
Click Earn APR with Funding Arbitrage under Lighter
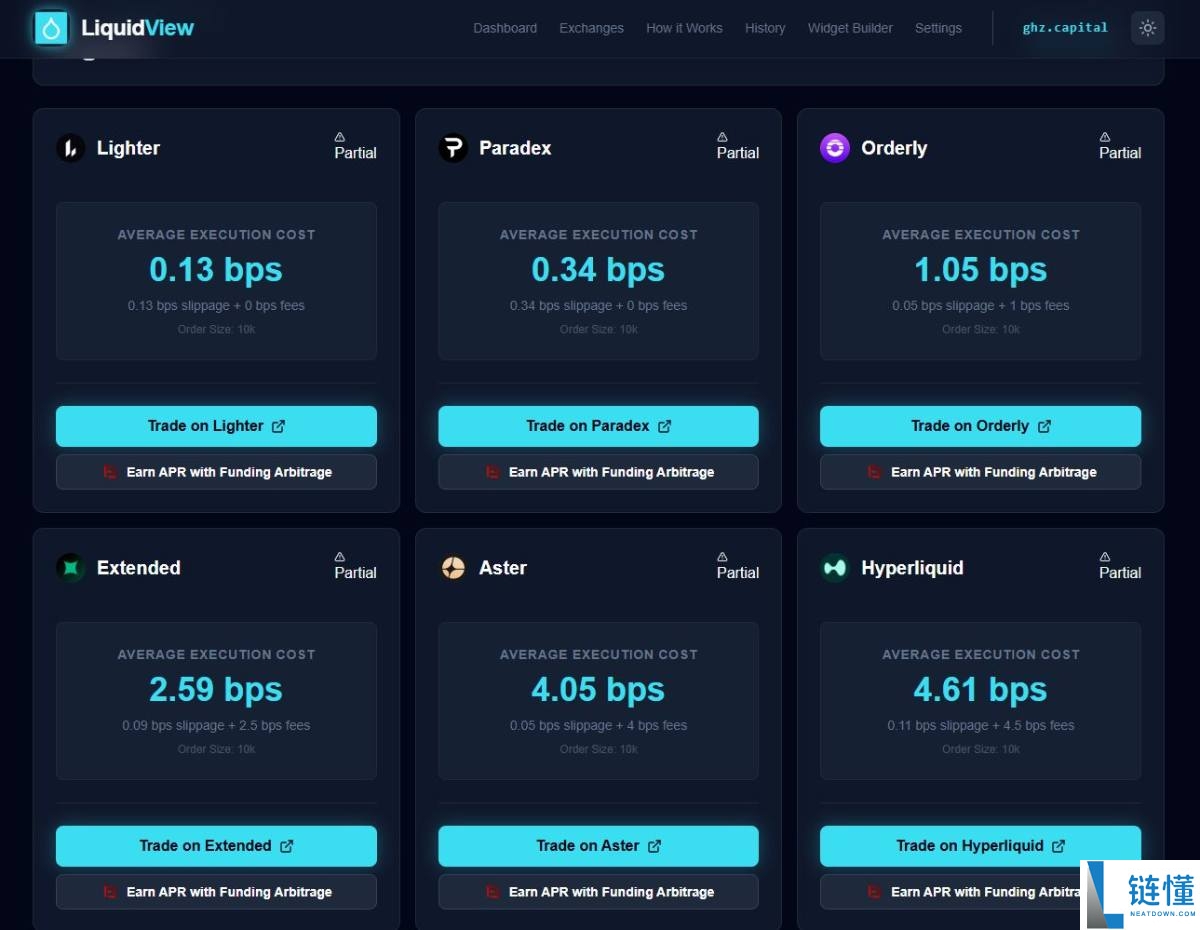(216, 472)
